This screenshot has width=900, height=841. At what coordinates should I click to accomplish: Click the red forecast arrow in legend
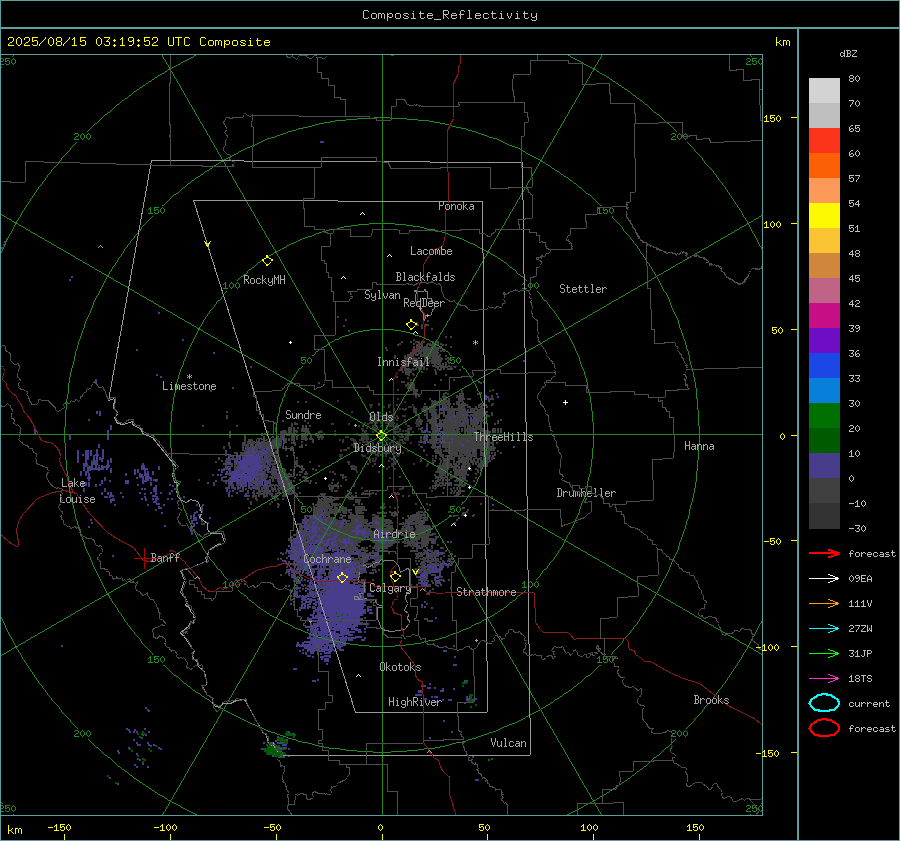(824, 553)
